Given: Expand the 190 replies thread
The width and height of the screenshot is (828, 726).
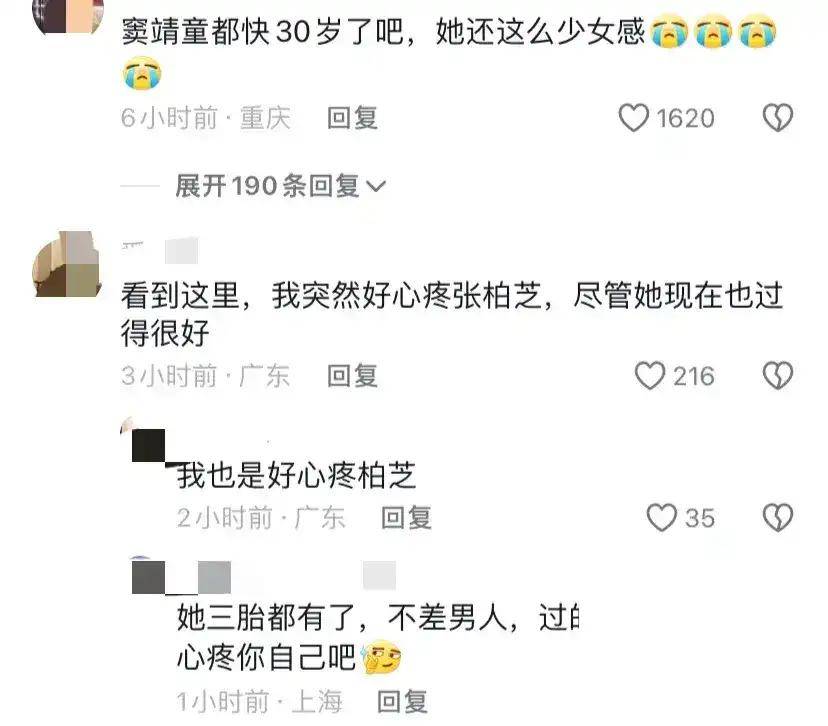Looking at the screenshot, I should (280, 186).
